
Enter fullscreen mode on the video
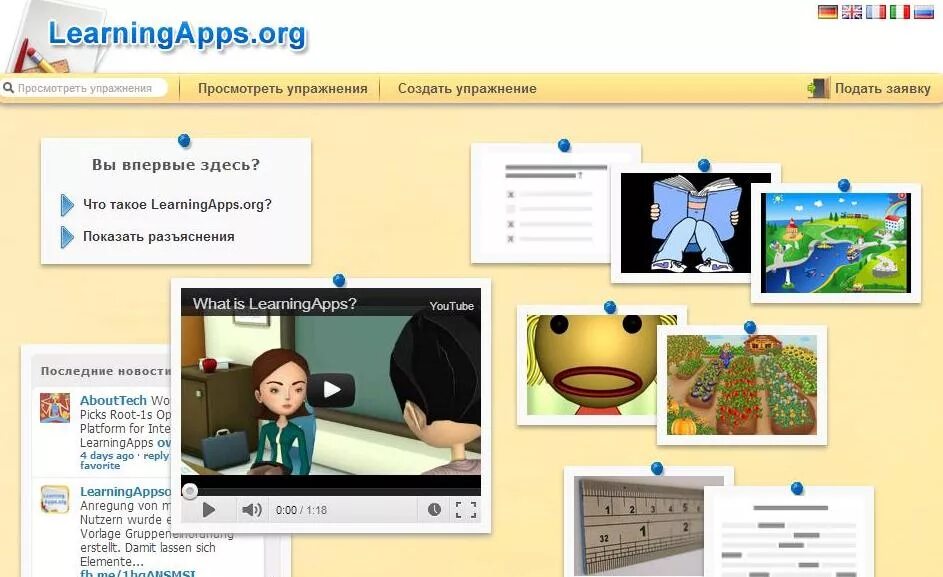[465, 510]
